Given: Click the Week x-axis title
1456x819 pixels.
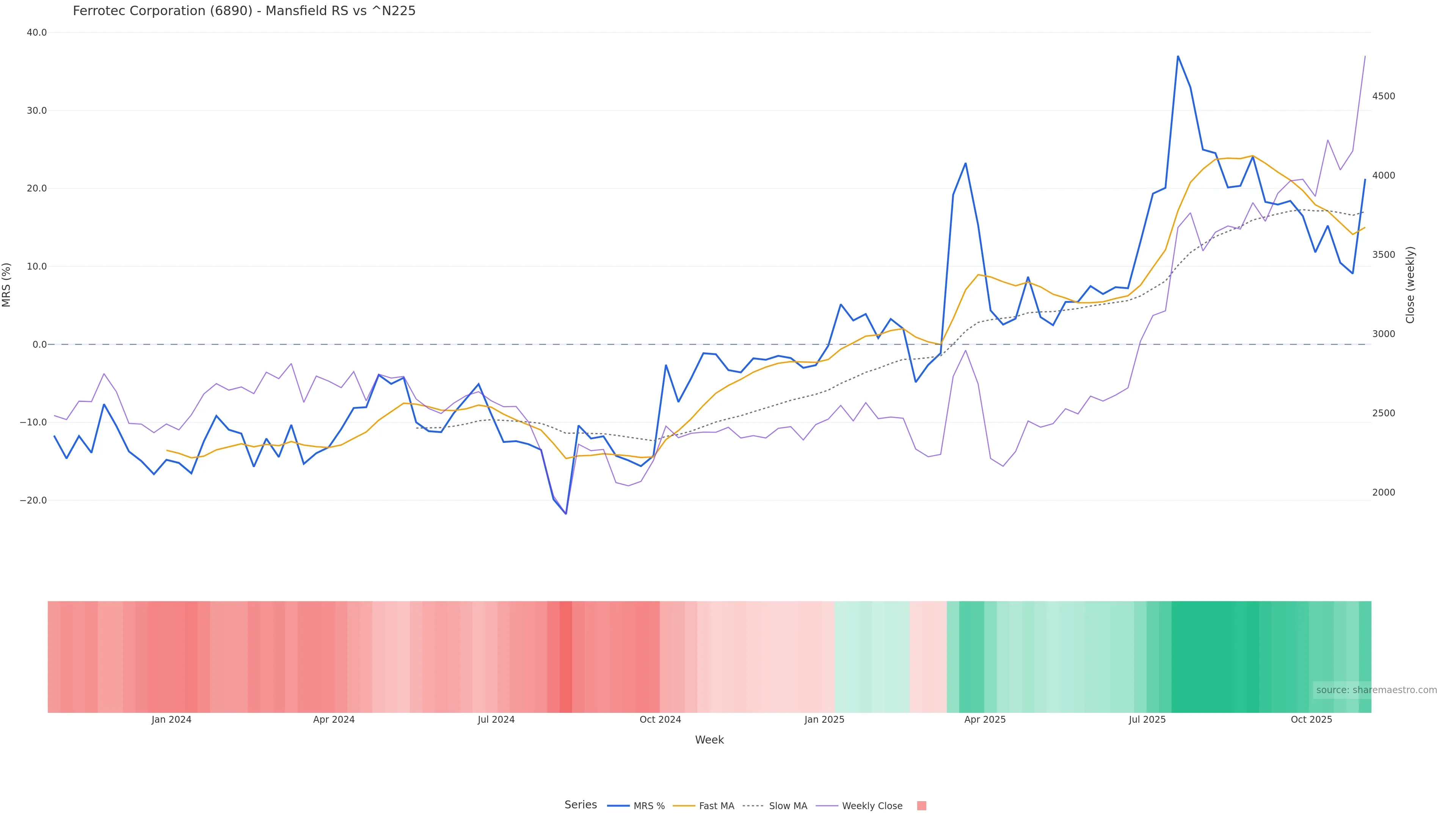Looking at the screenshot, I should (x=709, y=741).
